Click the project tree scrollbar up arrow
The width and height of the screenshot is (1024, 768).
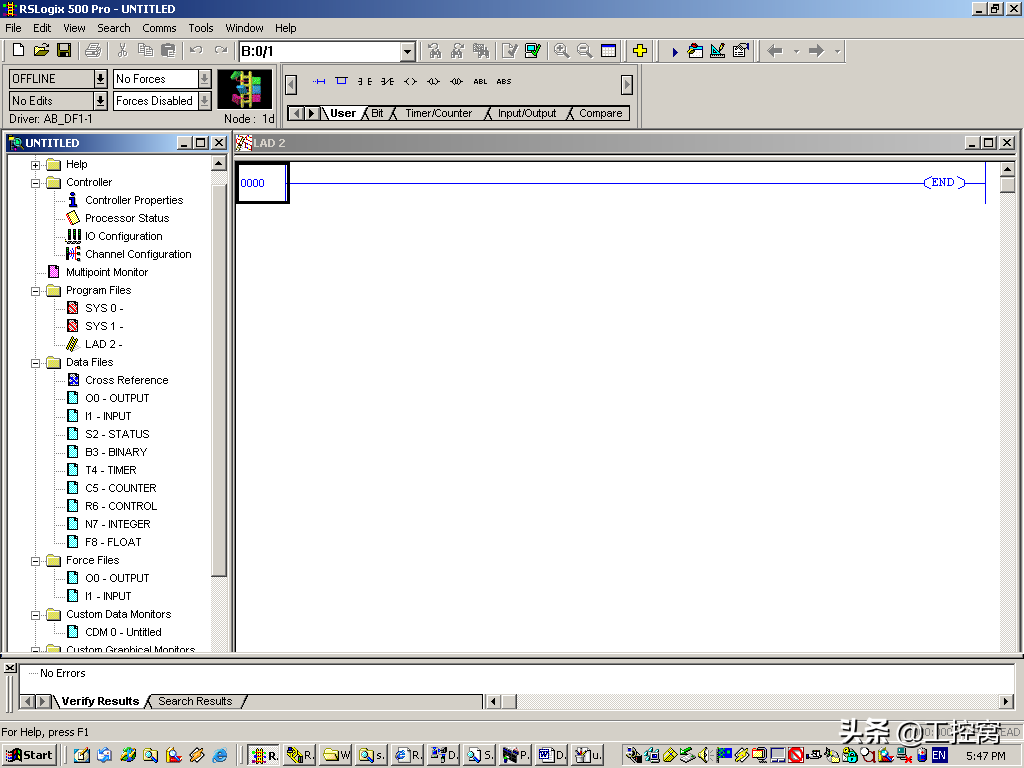click(219, 163)
